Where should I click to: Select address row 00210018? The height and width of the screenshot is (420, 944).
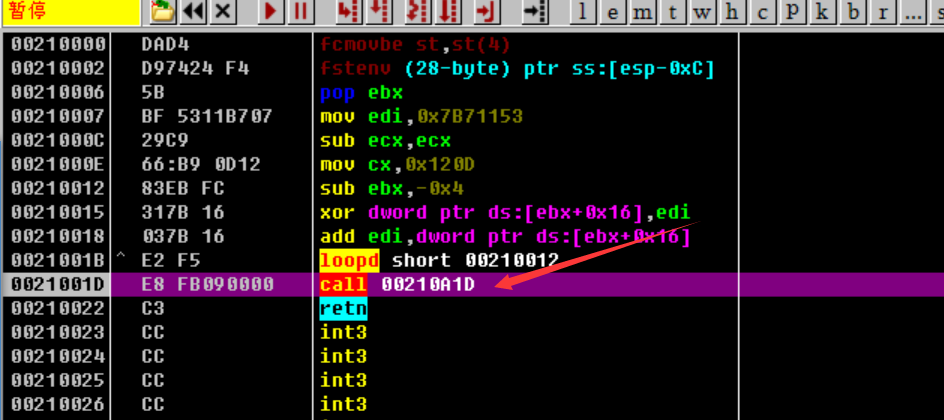tap(58, 236)
